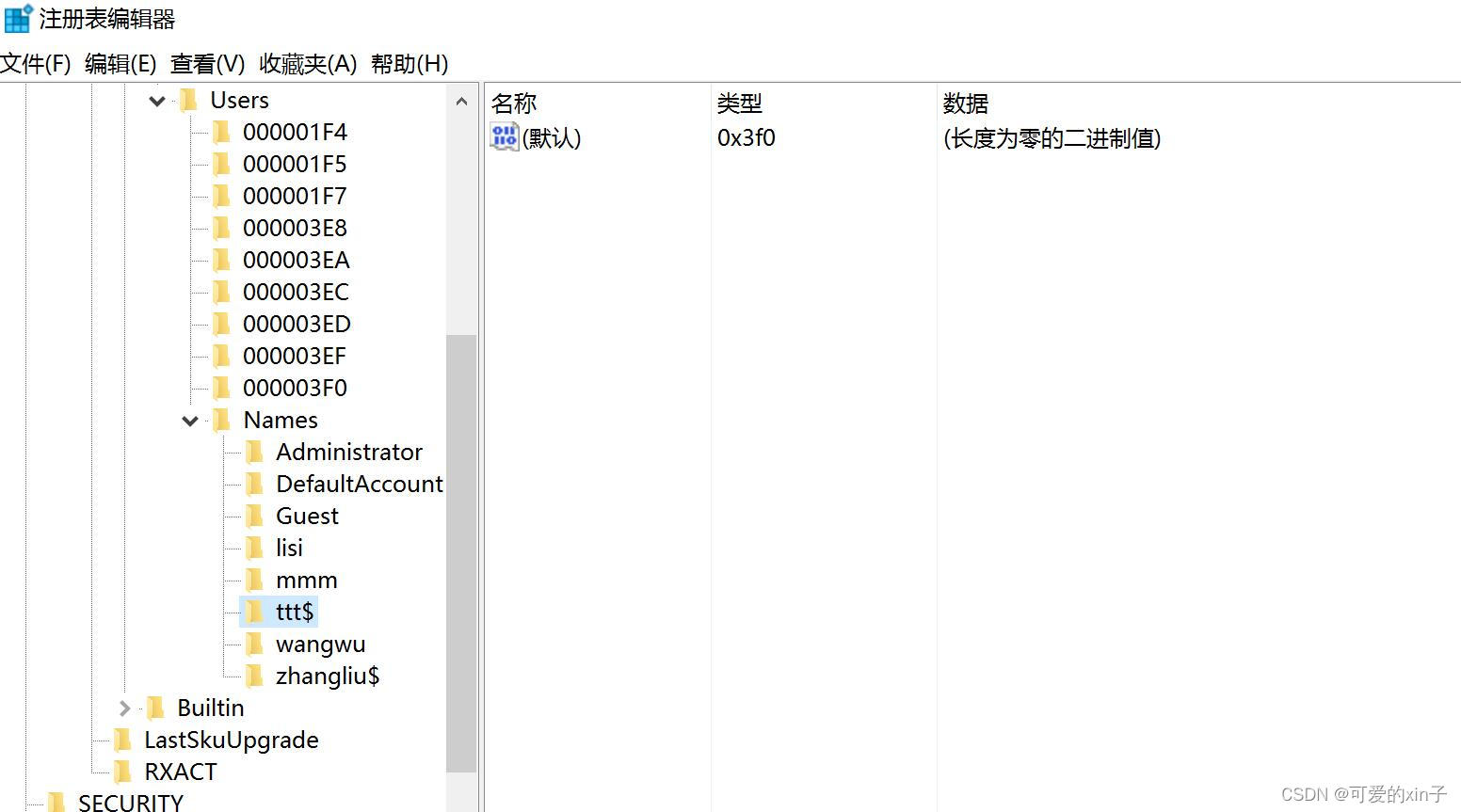Select the Administrator key folder icon
The width and height of the screenshot is (1461, 812).
click(255, 452)
